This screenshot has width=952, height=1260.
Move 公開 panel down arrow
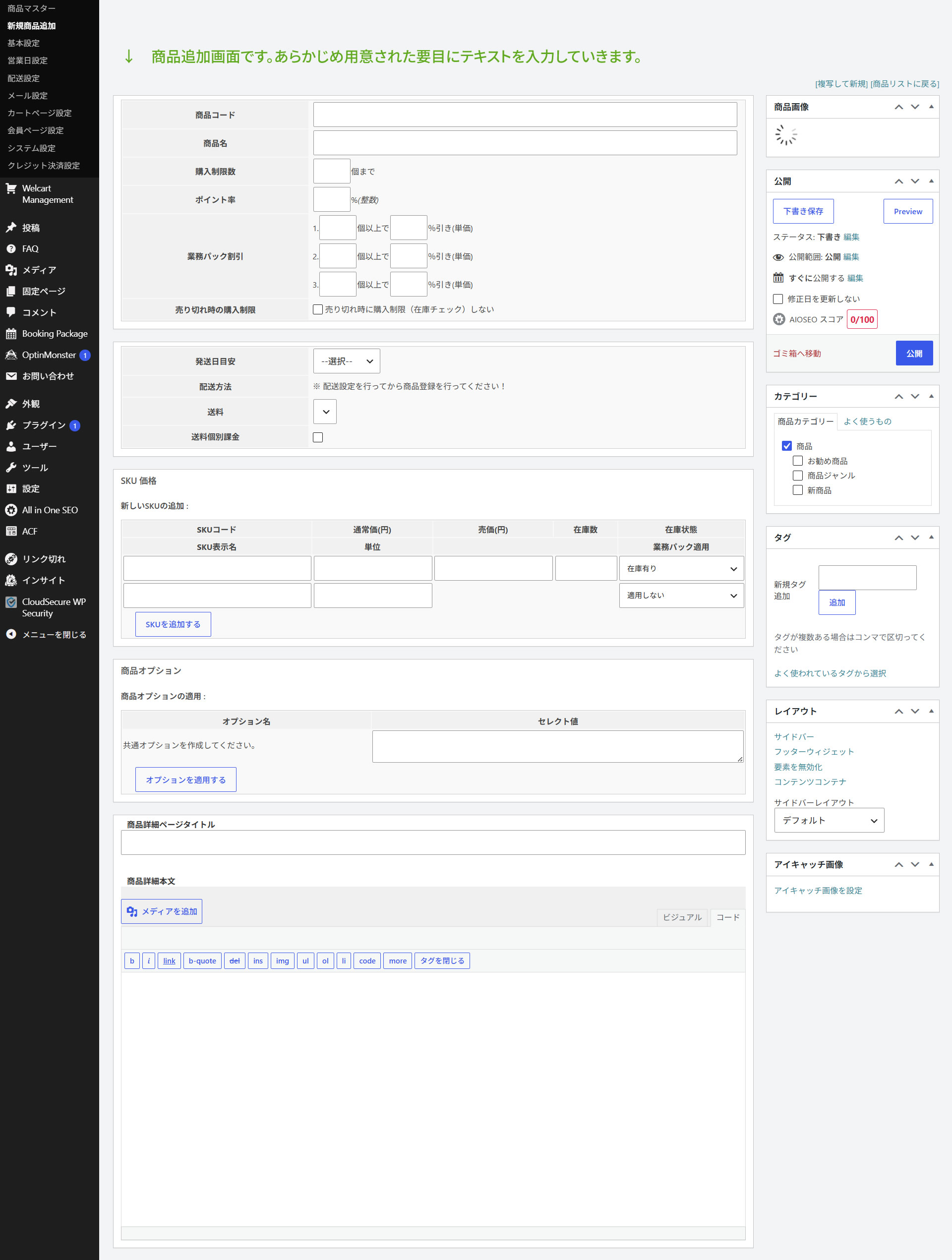[915, 181]
